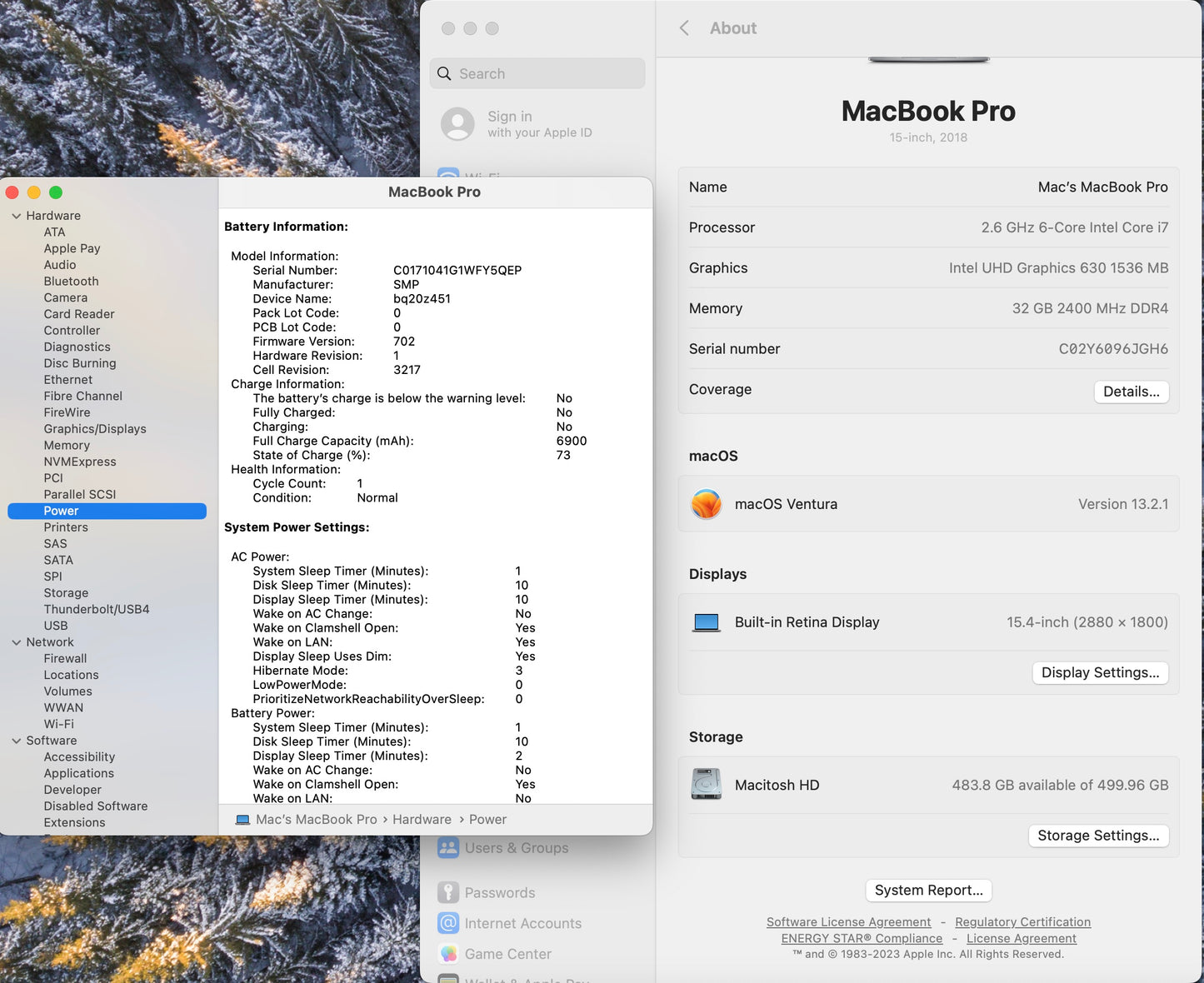The height and width of the screenshot is (983, 1204).
Task: Click the macOS Ventura logo icon
Action: tap(706, 504)
